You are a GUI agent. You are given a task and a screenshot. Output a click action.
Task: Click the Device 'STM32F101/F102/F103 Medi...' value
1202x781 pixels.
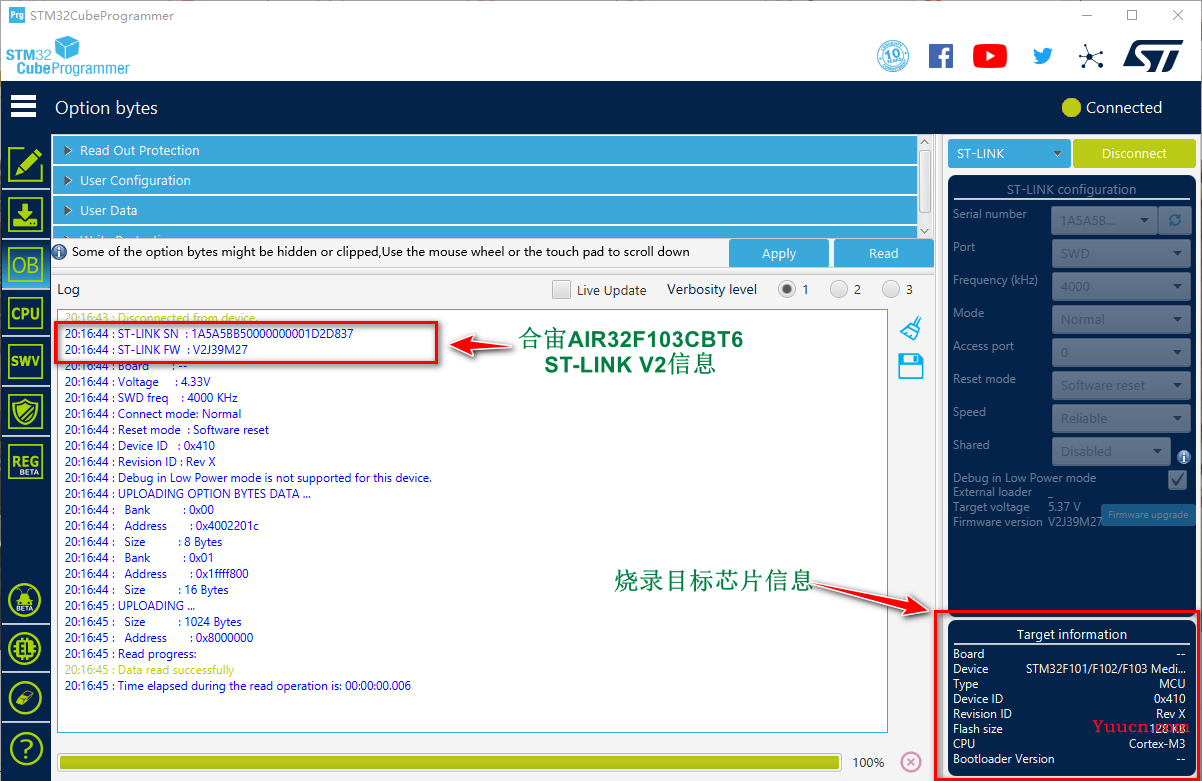(x=1106, y=669)
